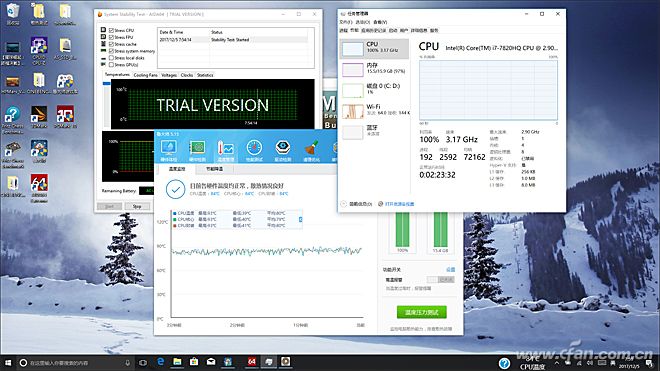Screen dimensions: 660x371
Task: Open Task View on the taskbar
Action: [x=143, y=363]
